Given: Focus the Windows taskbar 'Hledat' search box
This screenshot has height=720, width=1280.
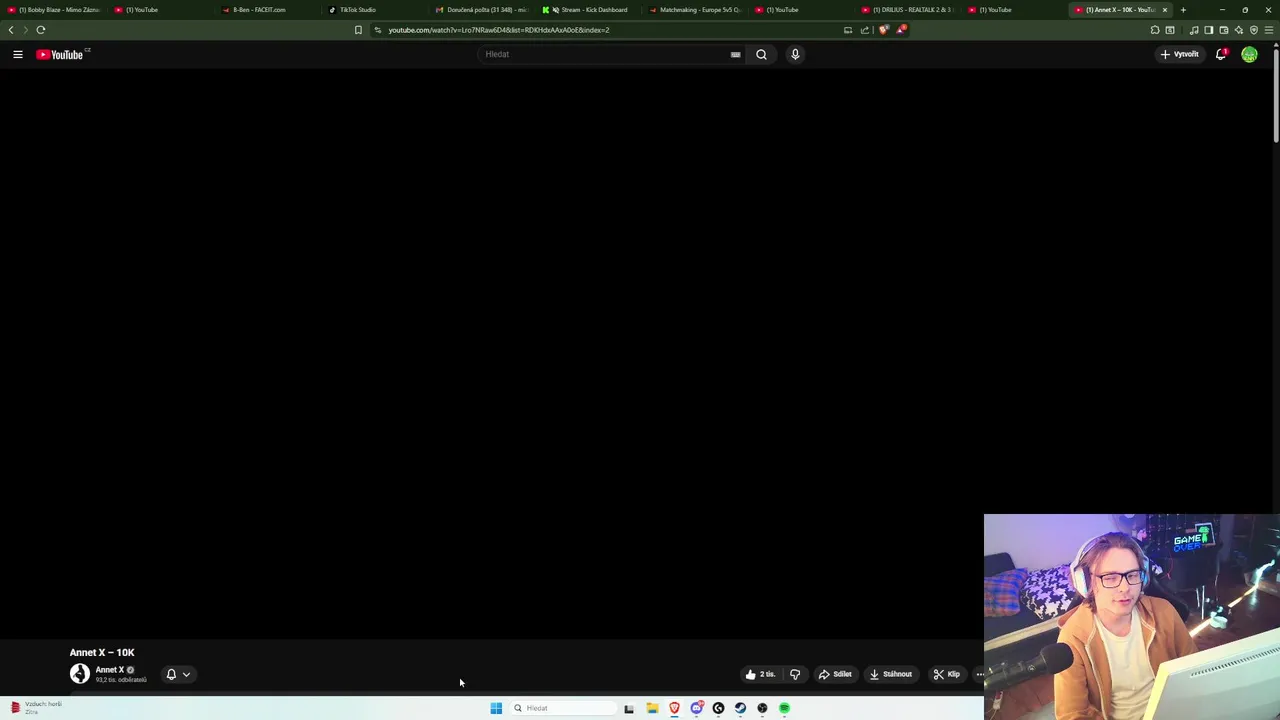Looking at the screenshot, I should pyautogui.click(x=562, y=708).
